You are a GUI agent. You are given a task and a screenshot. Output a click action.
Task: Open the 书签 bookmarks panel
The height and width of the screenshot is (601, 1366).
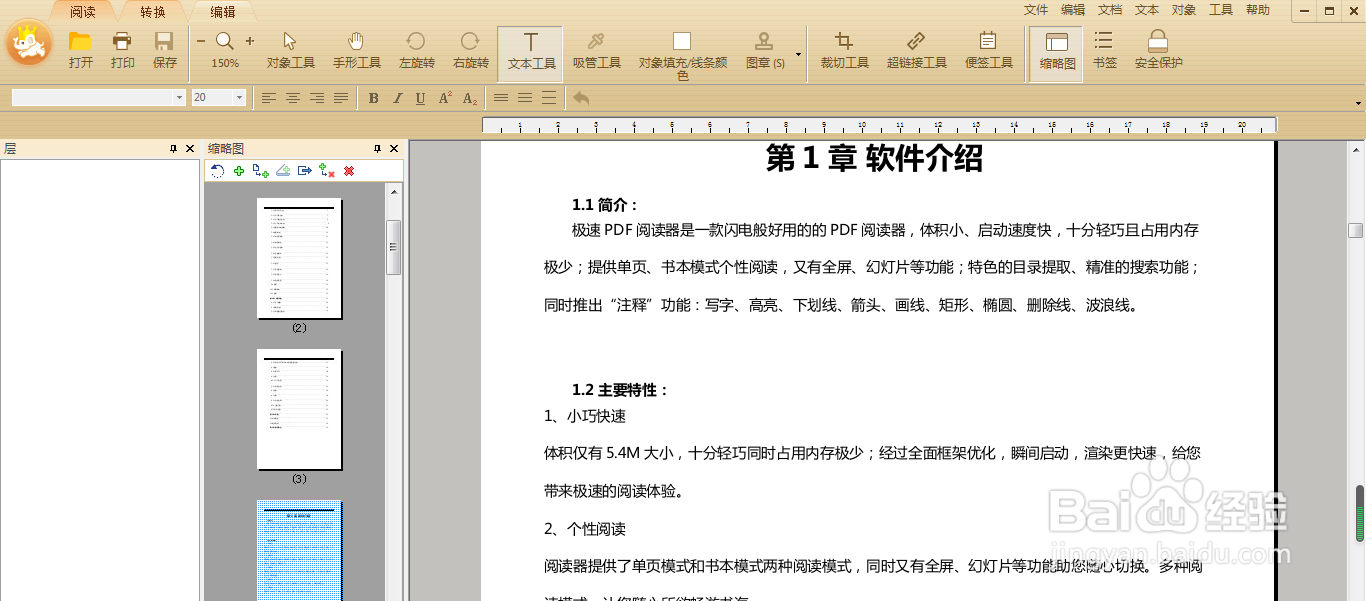pos(1104,50)
